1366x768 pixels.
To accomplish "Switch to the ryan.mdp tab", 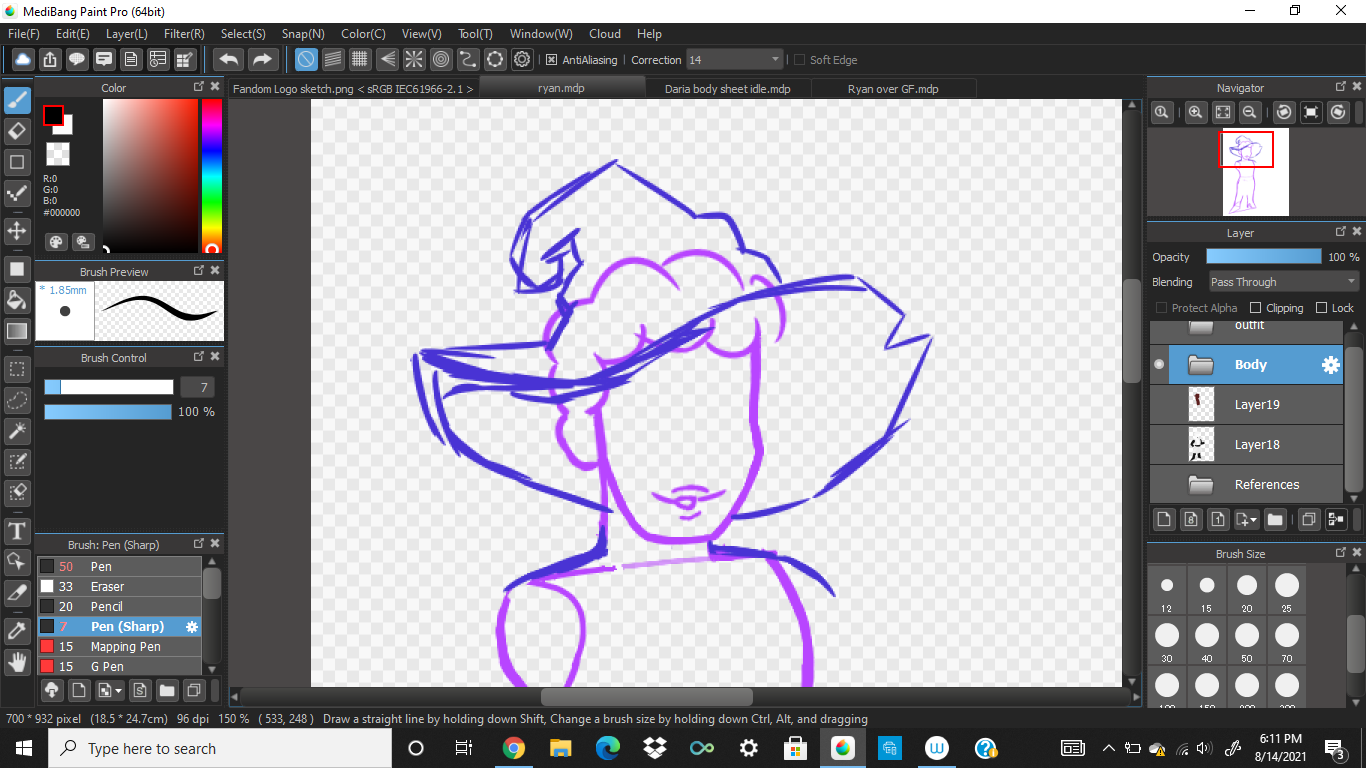I will [561, 88].
